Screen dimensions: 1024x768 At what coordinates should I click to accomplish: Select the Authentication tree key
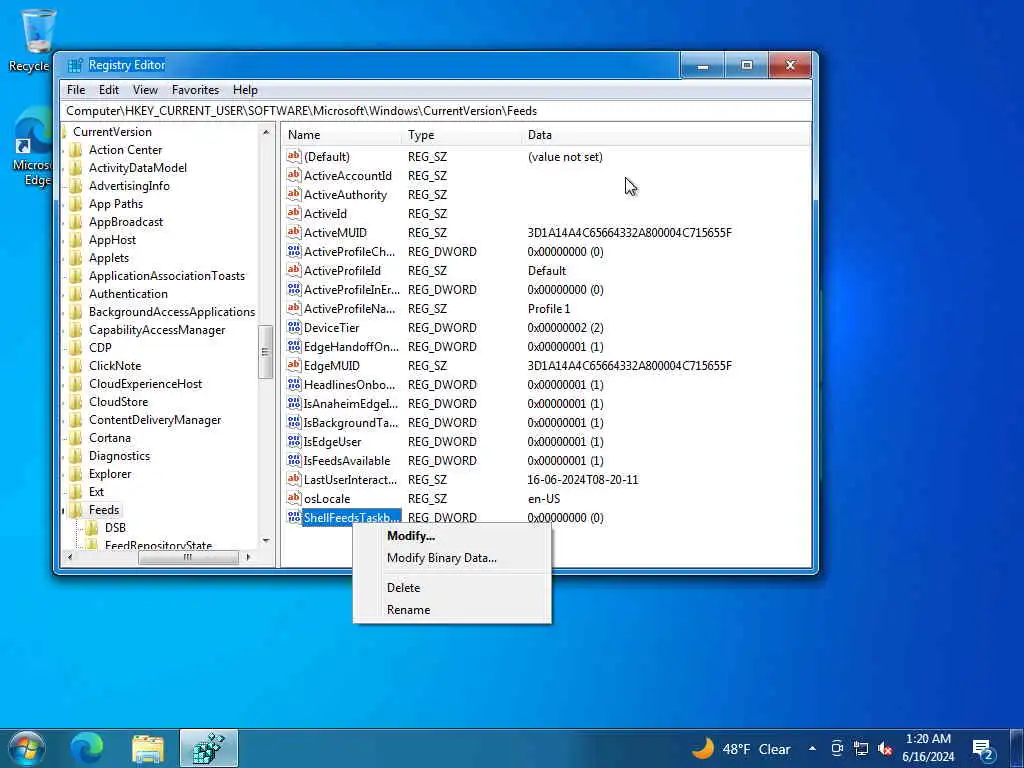pyautogui.click(x=128, y=294)
